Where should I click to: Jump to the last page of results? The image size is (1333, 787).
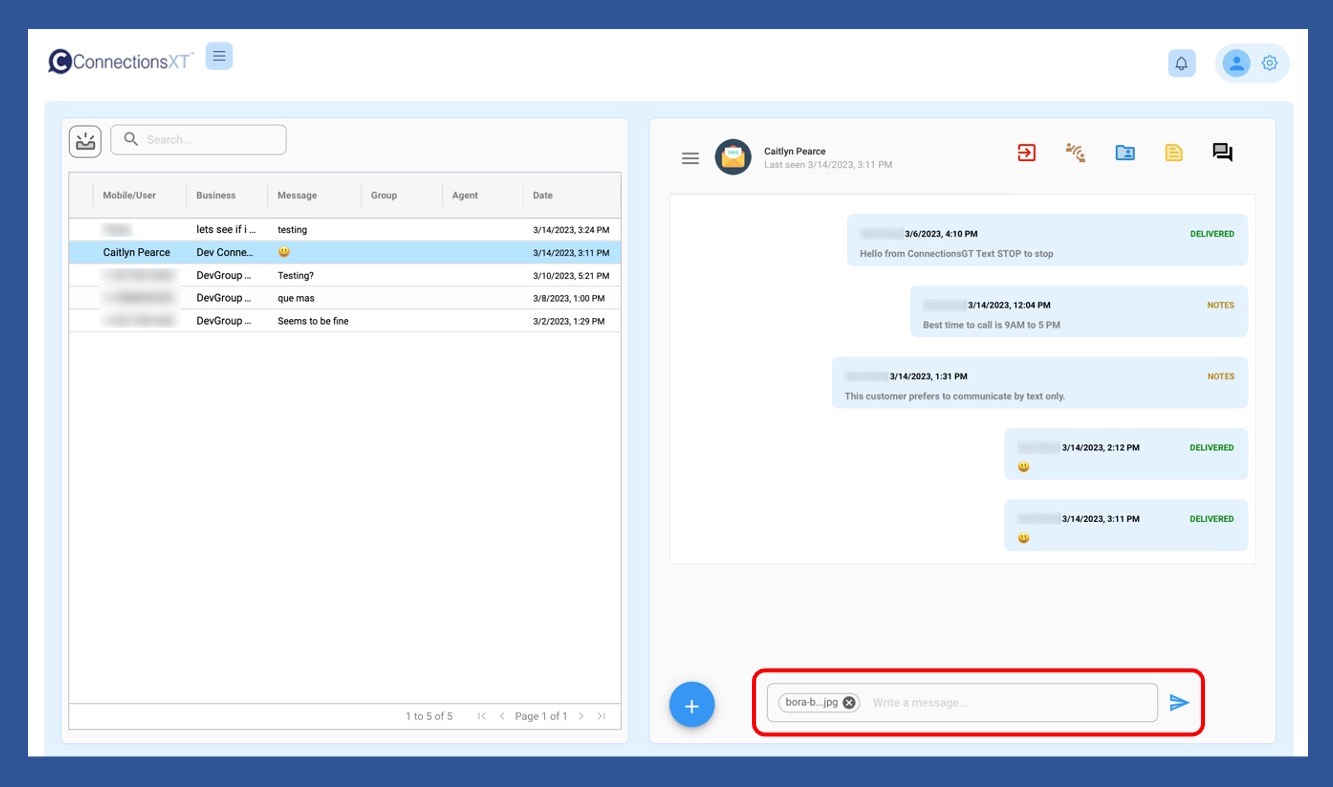coord(601,716)
